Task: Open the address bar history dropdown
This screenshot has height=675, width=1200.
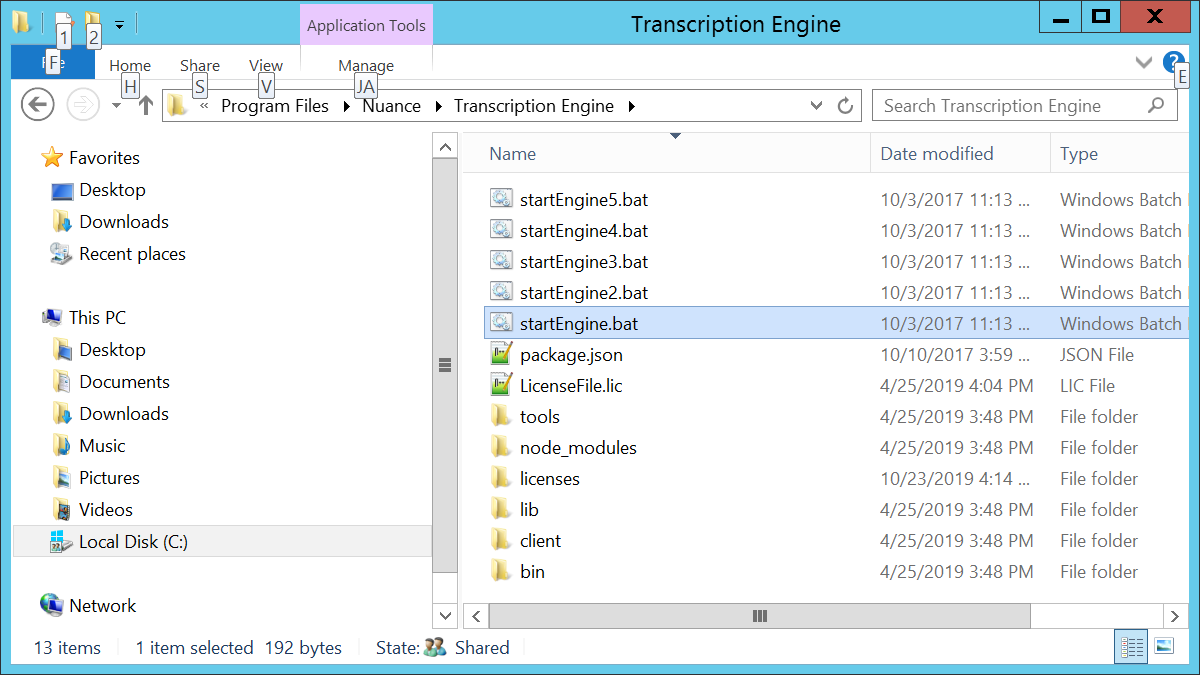Action: click(x=816, y=105)
